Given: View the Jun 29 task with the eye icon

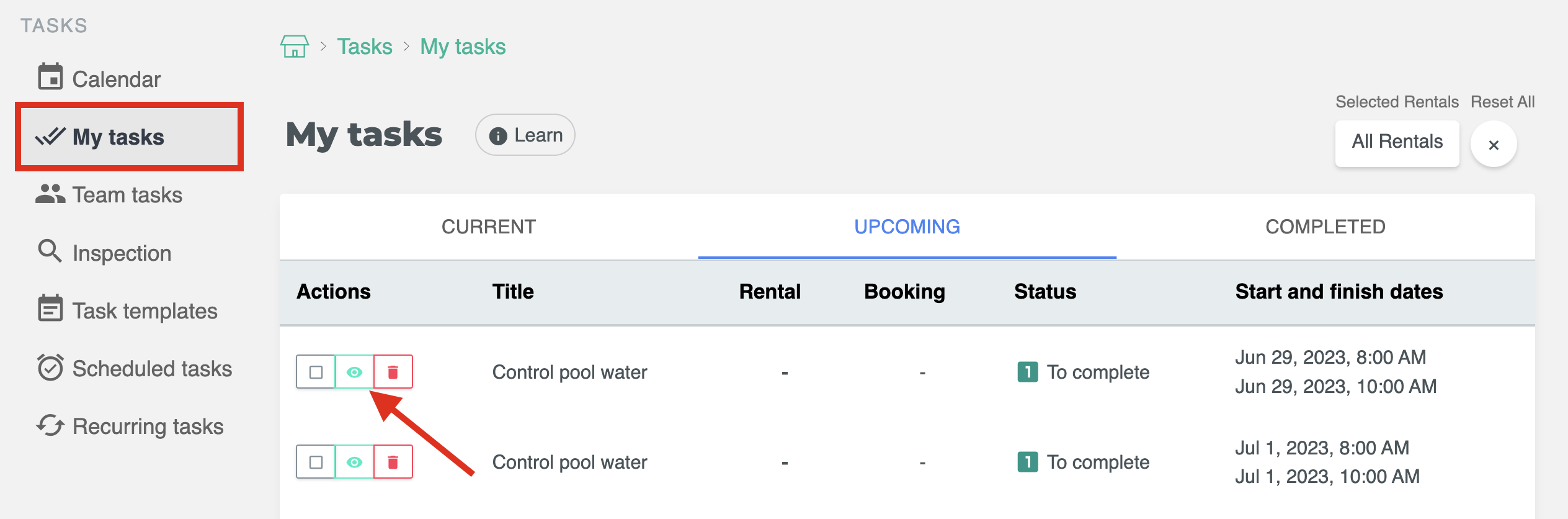Looking at the screenshot, I should pos(354,372).
